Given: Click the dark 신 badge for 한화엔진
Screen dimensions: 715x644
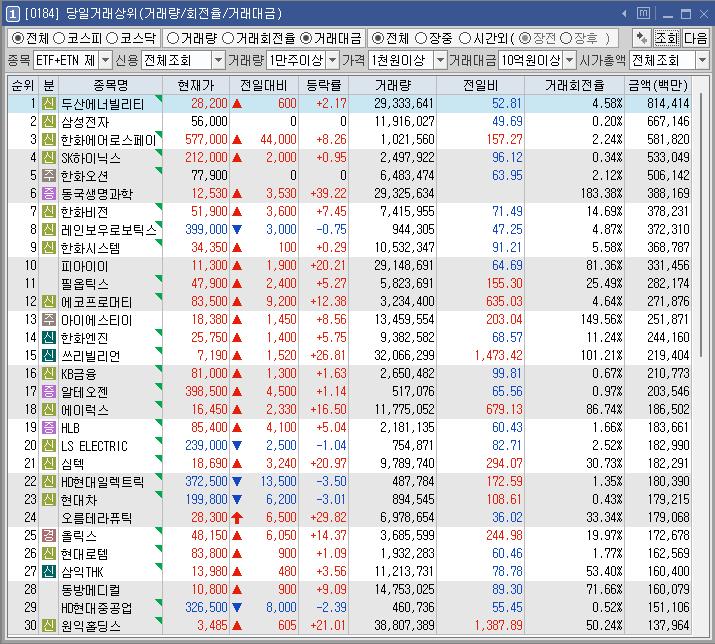Looking at the screenshot, I should 49,338.
